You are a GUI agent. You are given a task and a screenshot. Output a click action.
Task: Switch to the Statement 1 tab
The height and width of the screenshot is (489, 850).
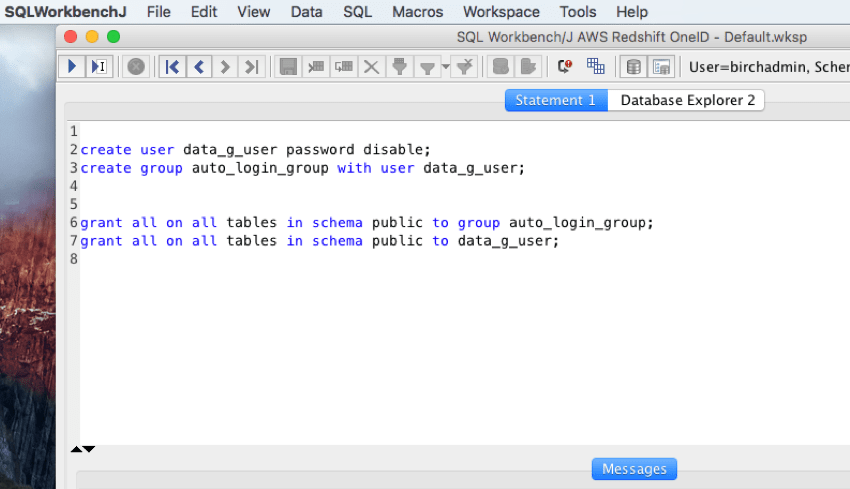(x=556, y=100)
